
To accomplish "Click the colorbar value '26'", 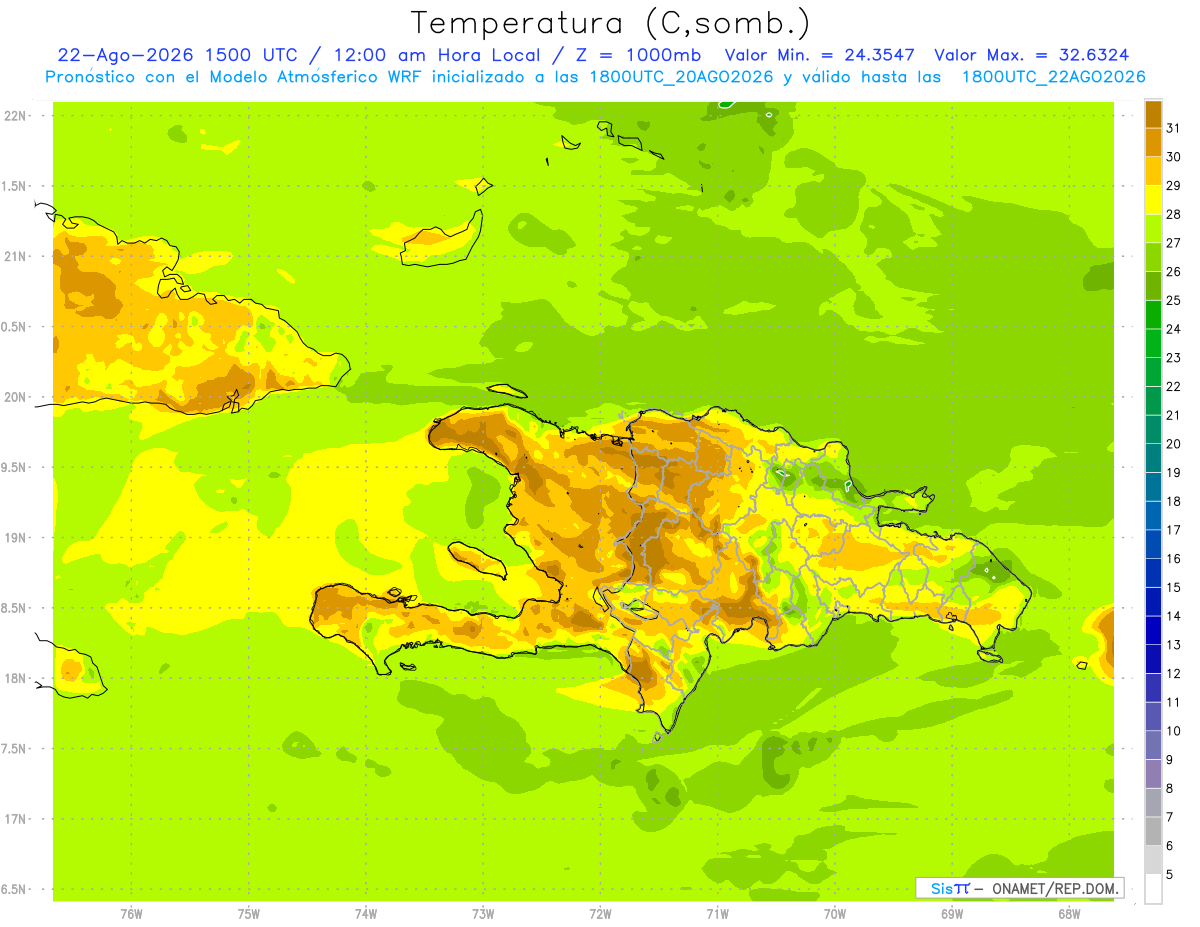I will (x=1174, y=272).
